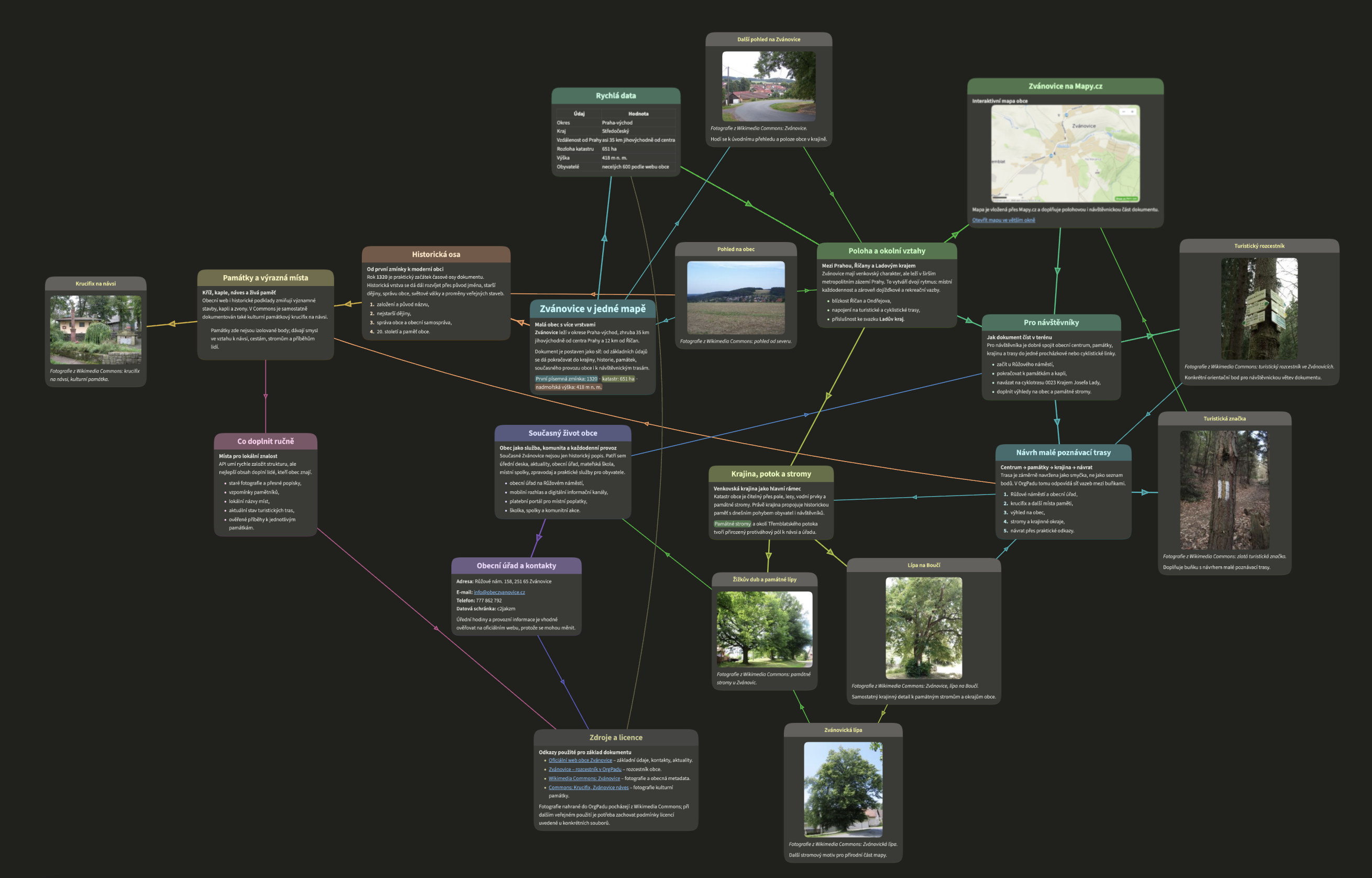Screen dimensions: 1372x878
Task: Open the Lípa na Boučí tree photo
Action: tap(924, 628)
